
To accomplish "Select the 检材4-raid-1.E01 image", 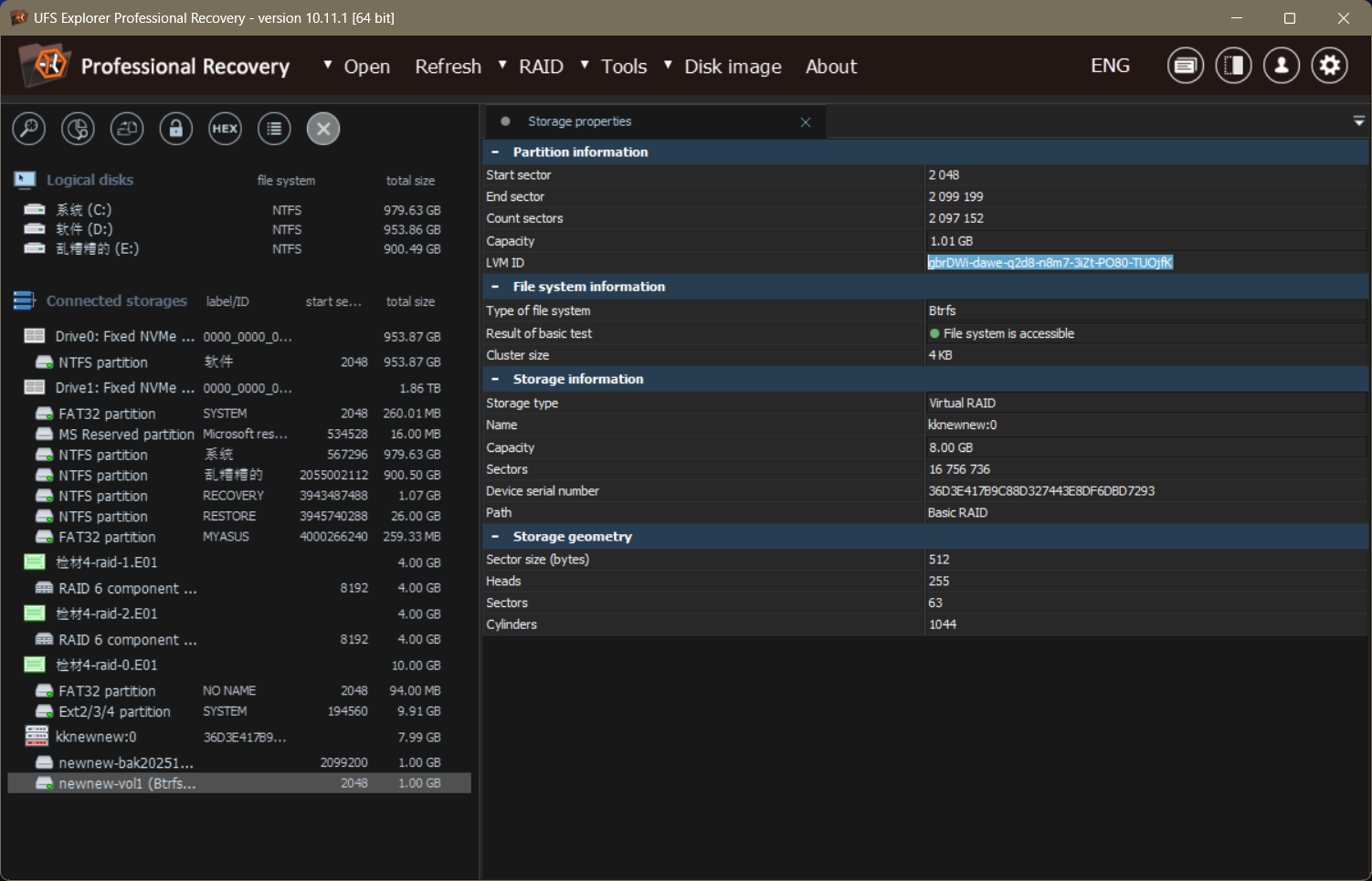I will tap(239, 562).
